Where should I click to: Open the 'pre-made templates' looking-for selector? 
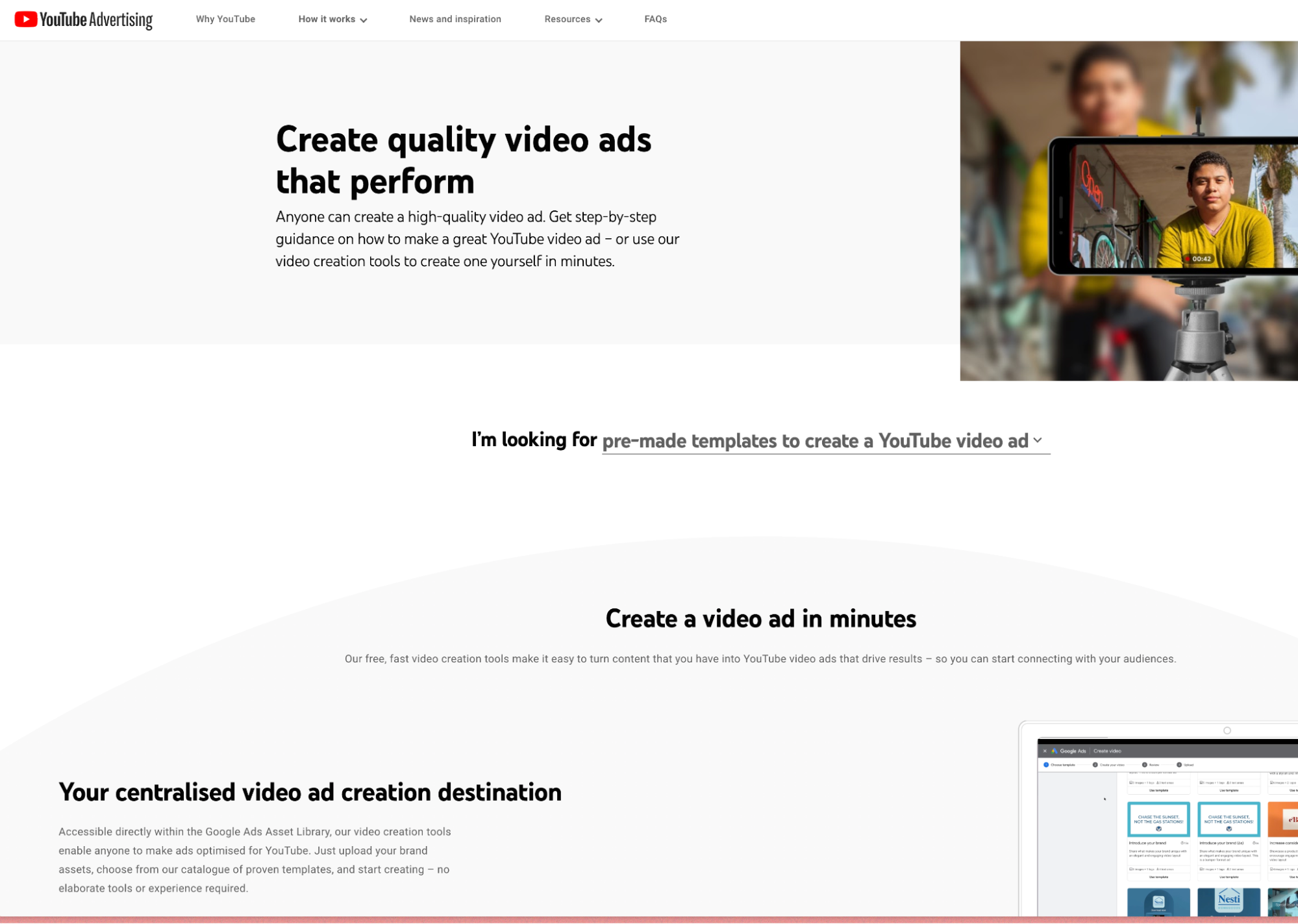826,441
